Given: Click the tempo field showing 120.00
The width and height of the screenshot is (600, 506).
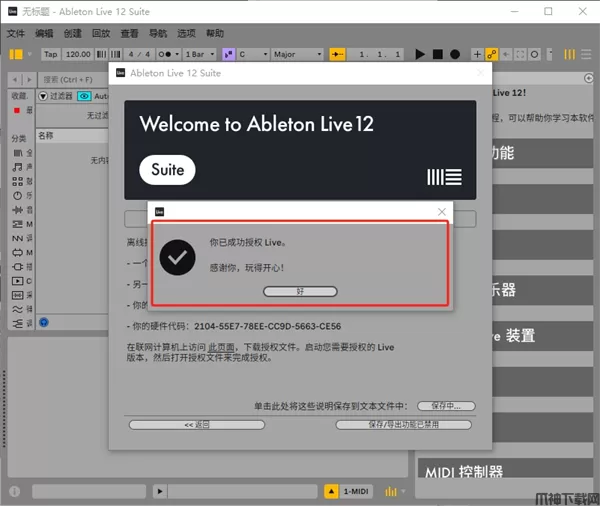Looking at the screenshot, I should (79, 54).
